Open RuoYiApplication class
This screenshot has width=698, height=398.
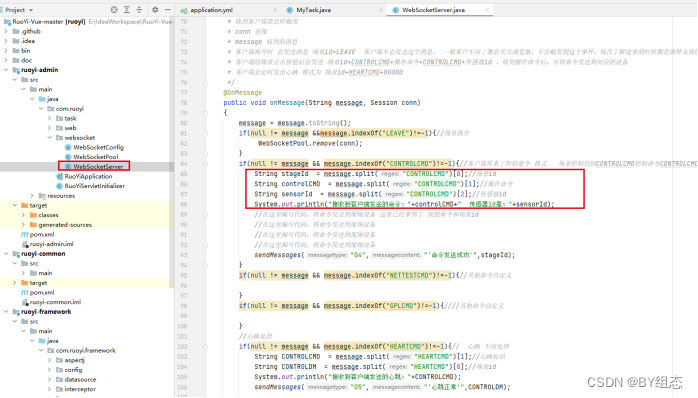(x=88, y=176)
